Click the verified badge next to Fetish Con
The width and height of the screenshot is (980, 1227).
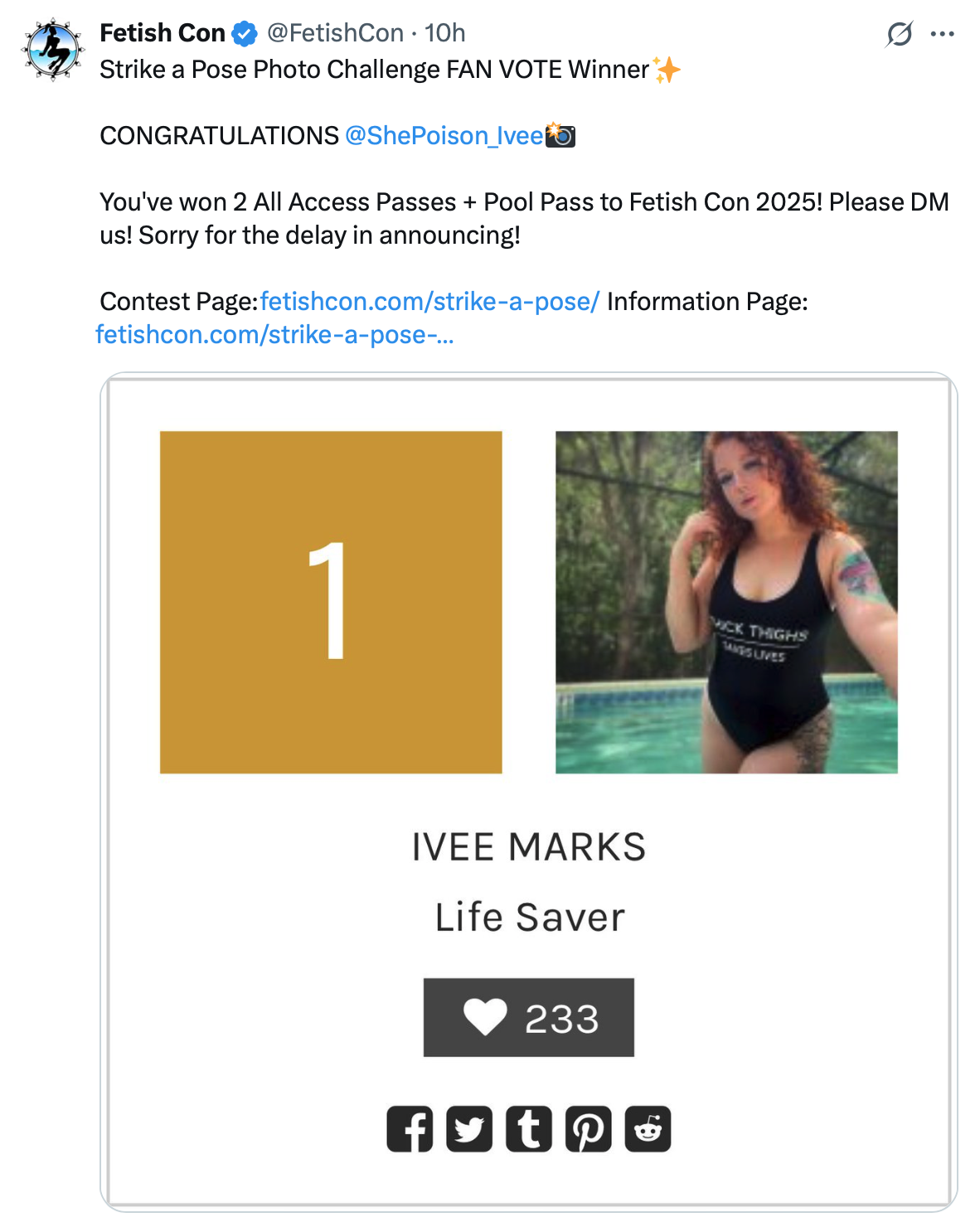click(x=245, y=34)
